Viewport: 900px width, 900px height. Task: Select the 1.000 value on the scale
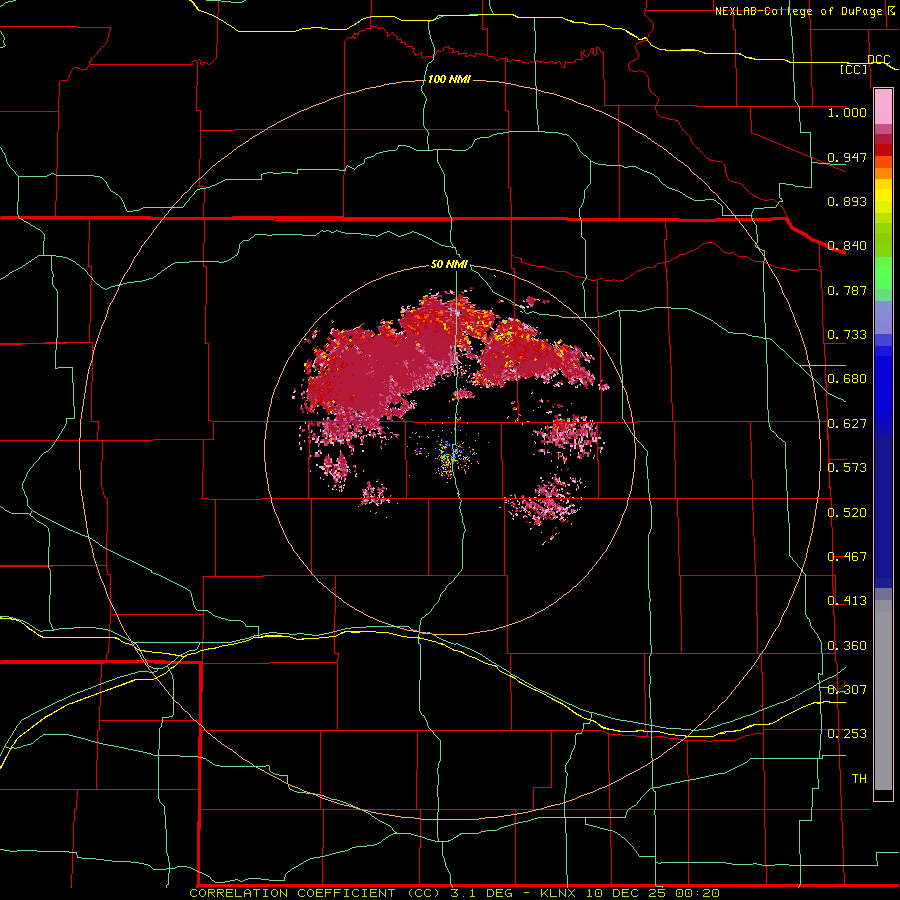847,112
